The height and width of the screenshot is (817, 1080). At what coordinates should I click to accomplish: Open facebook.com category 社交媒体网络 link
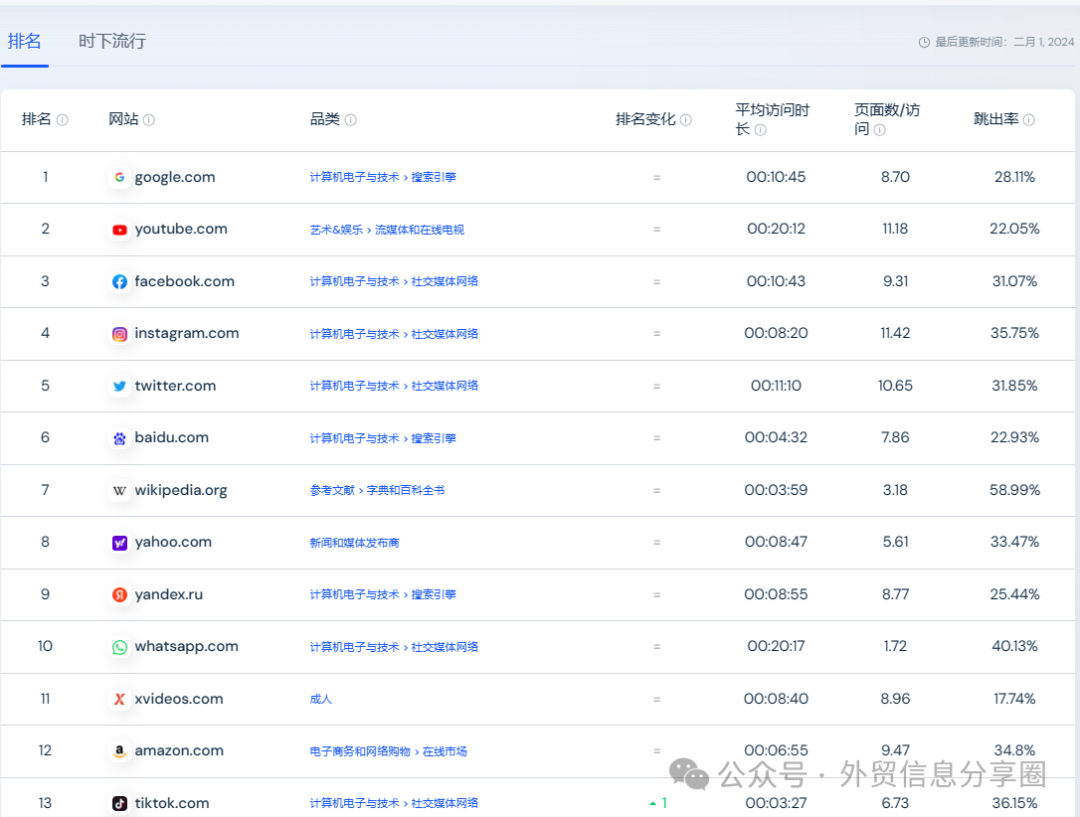click(444, 281)
